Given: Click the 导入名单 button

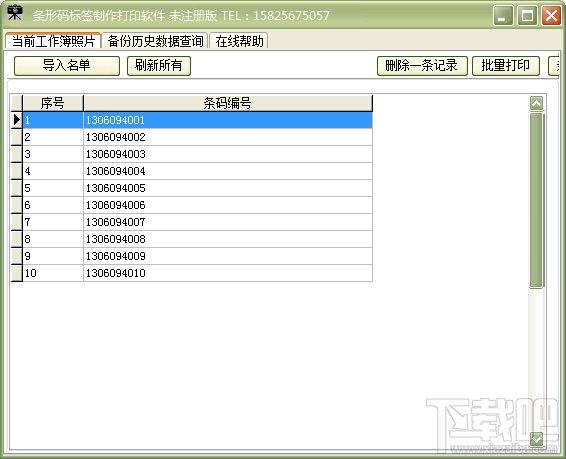Looking at the screenshot, I should coord(67,66).
